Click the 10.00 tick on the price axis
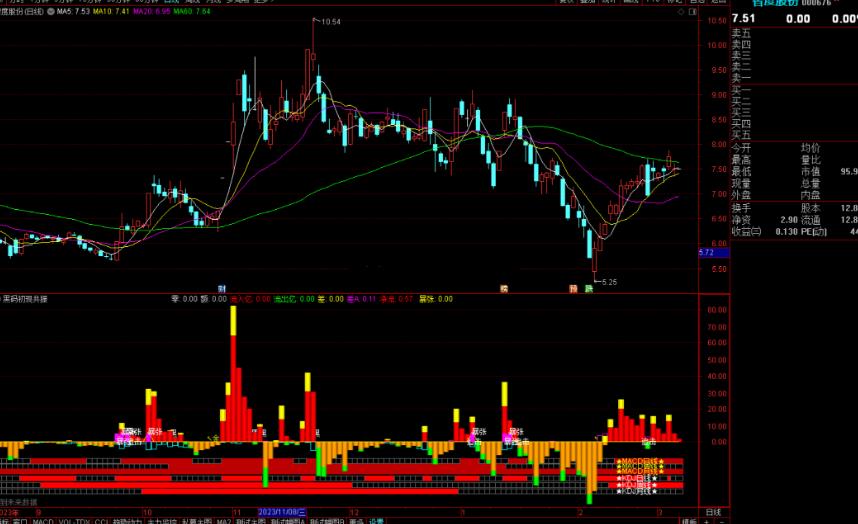 (x=716, y=46)
